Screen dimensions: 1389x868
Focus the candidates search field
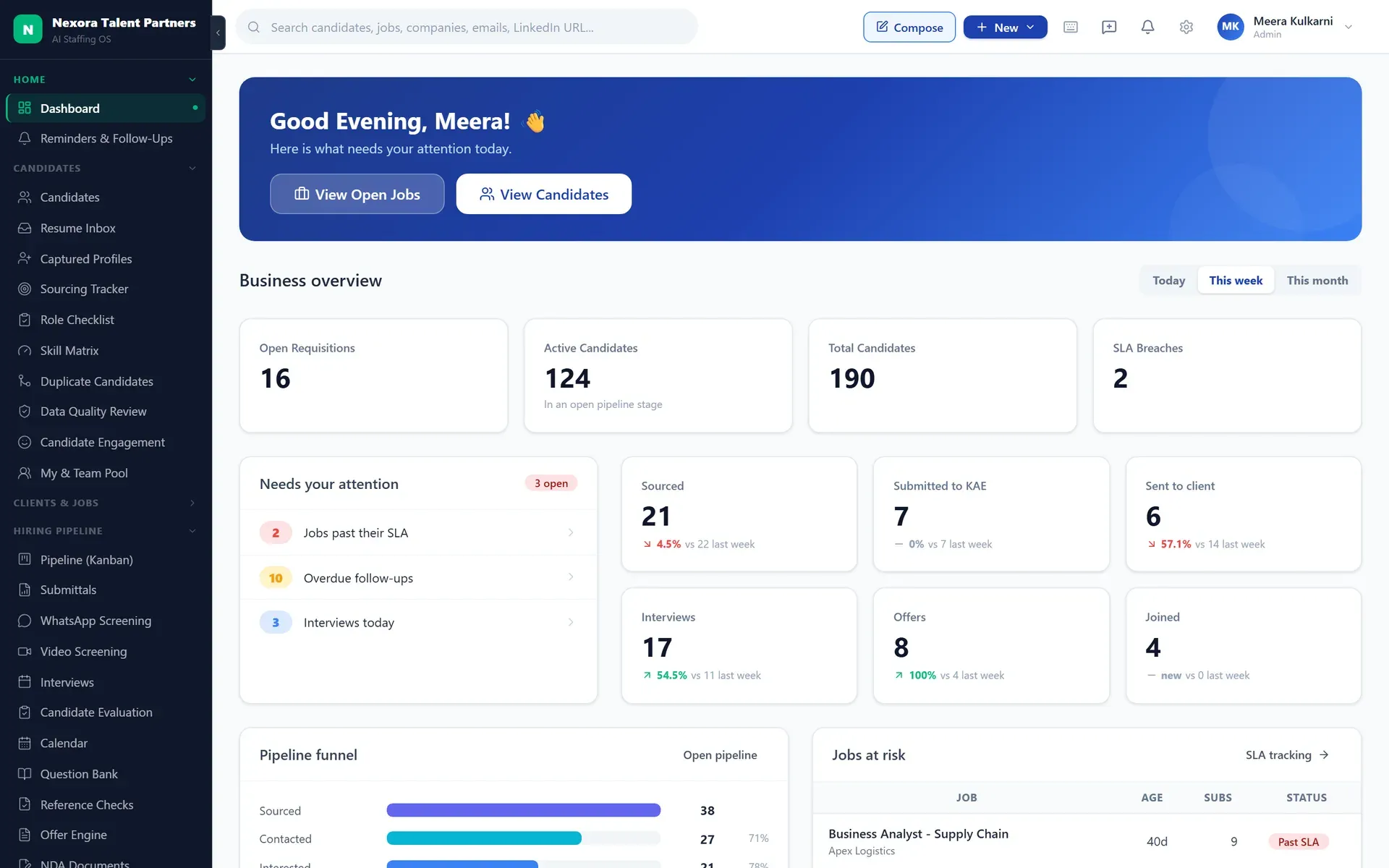tap(467, 27)
